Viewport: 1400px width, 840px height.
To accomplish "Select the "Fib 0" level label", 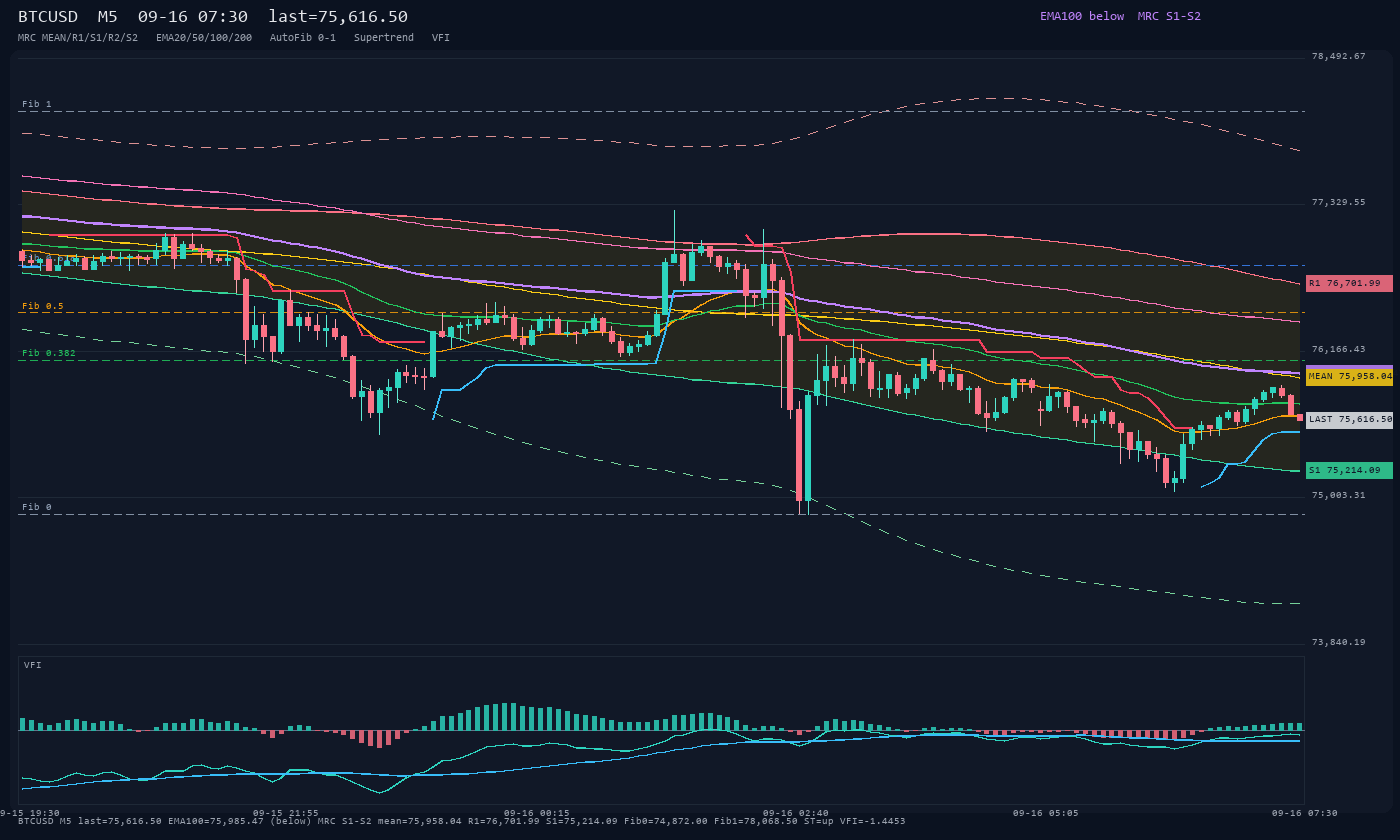I will pyautogui.click(x=37, y=507).
